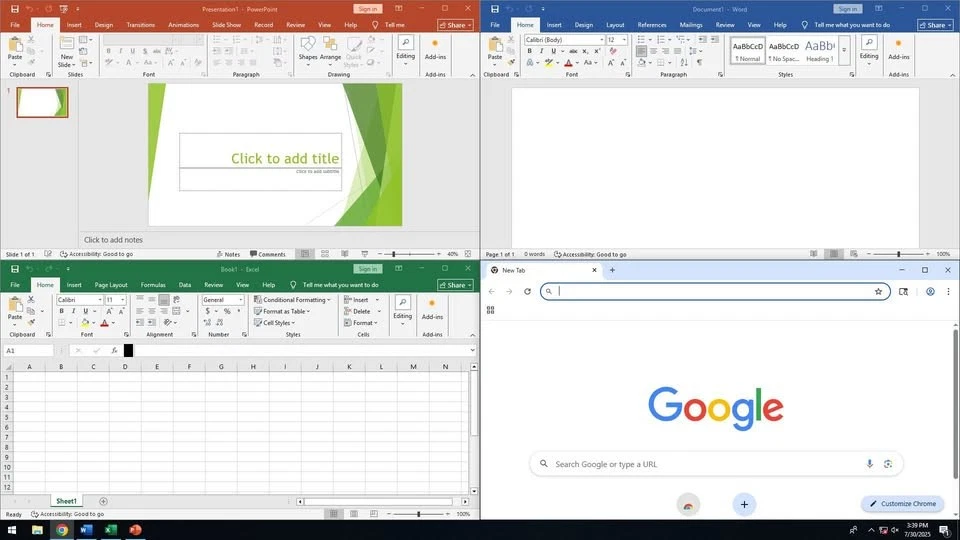Open References tab in Word

652,25
